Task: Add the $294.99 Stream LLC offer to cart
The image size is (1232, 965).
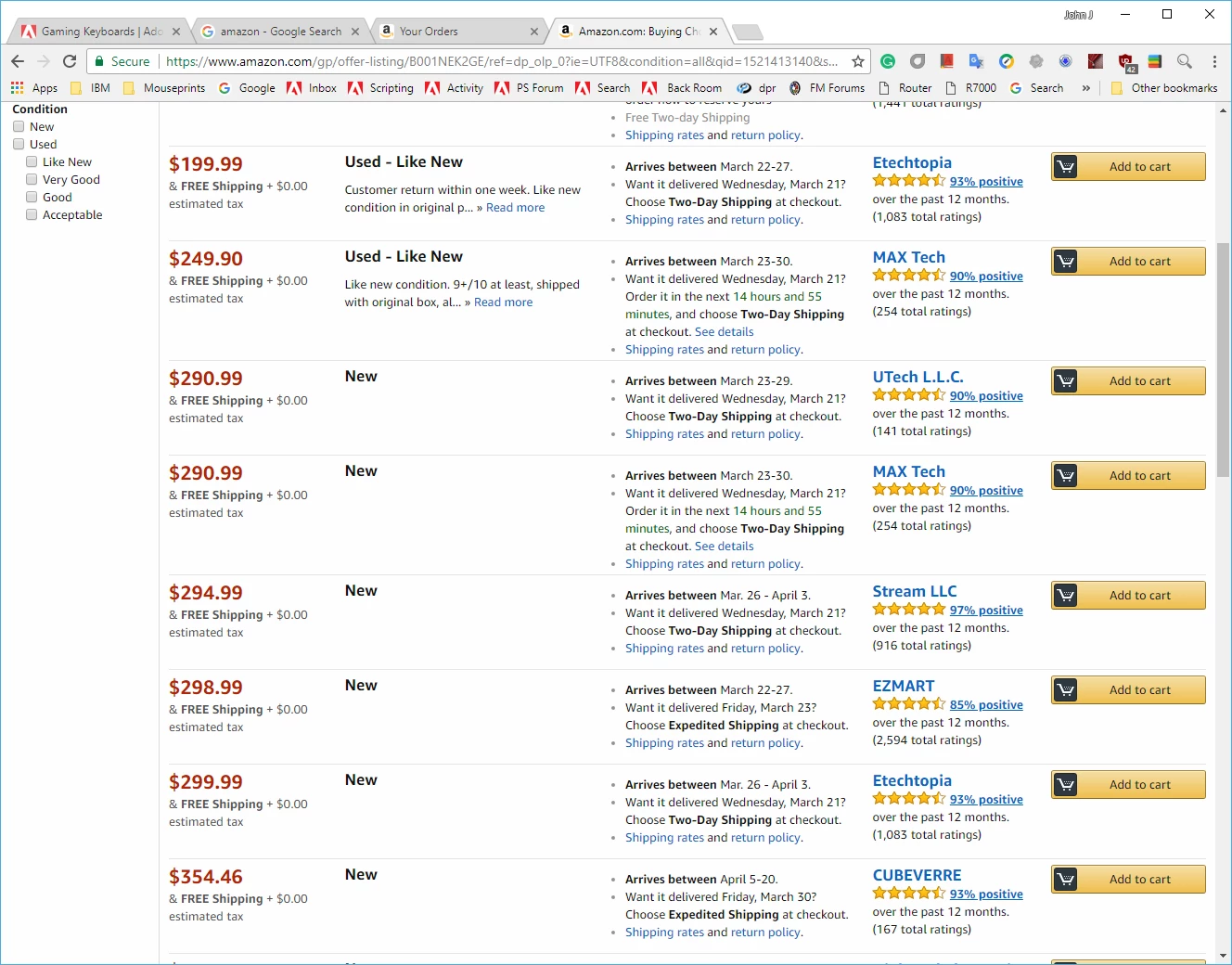Action: [1128, 596]
